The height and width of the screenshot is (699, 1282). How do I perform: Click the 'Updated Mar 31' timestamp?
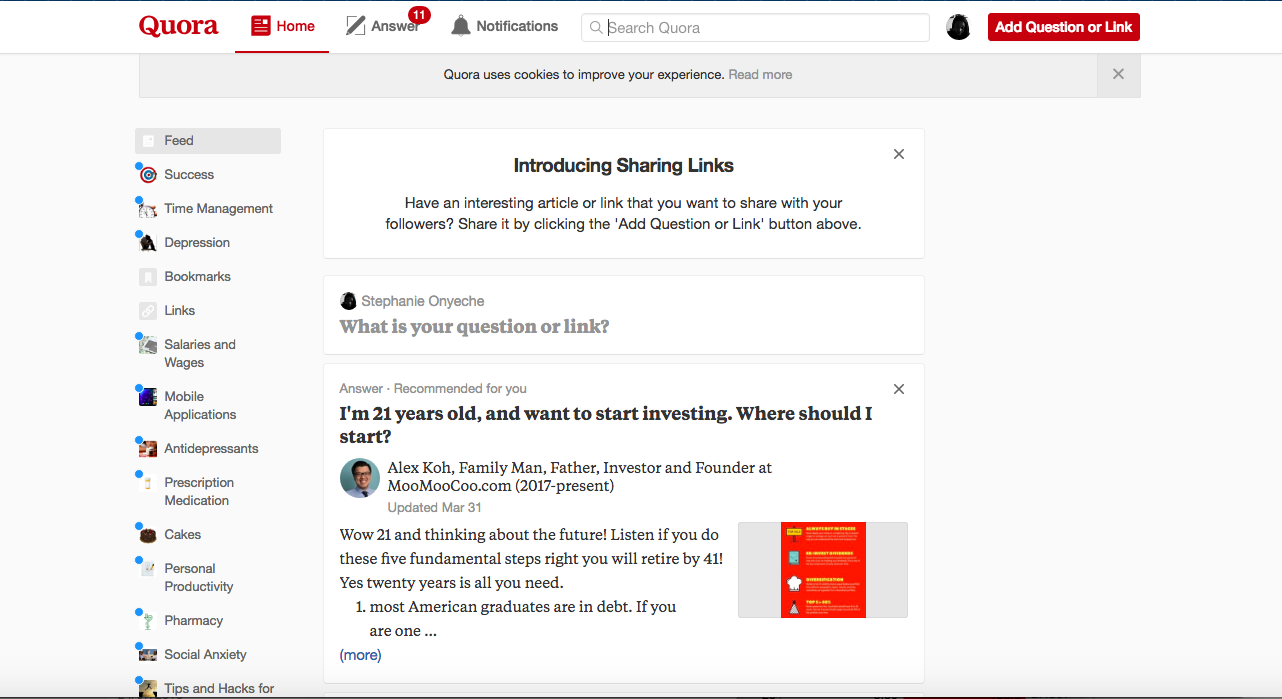[434, 508]
